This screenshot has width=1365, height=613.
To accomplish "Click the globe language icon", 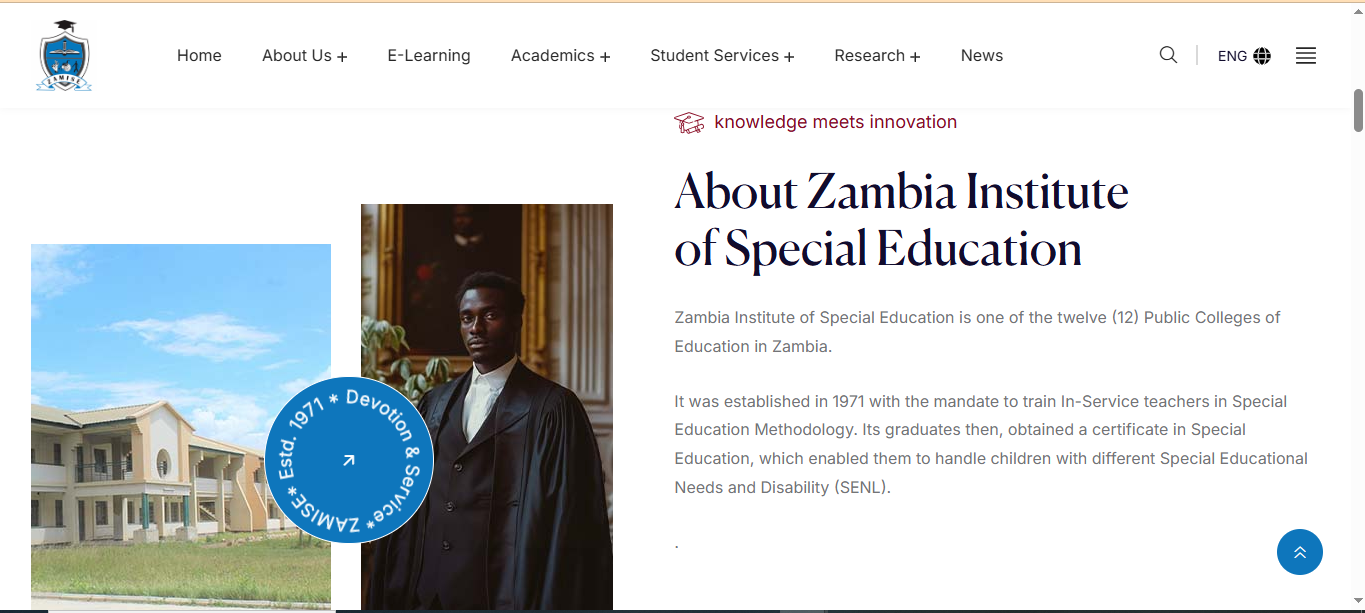I will [1262, 56].
